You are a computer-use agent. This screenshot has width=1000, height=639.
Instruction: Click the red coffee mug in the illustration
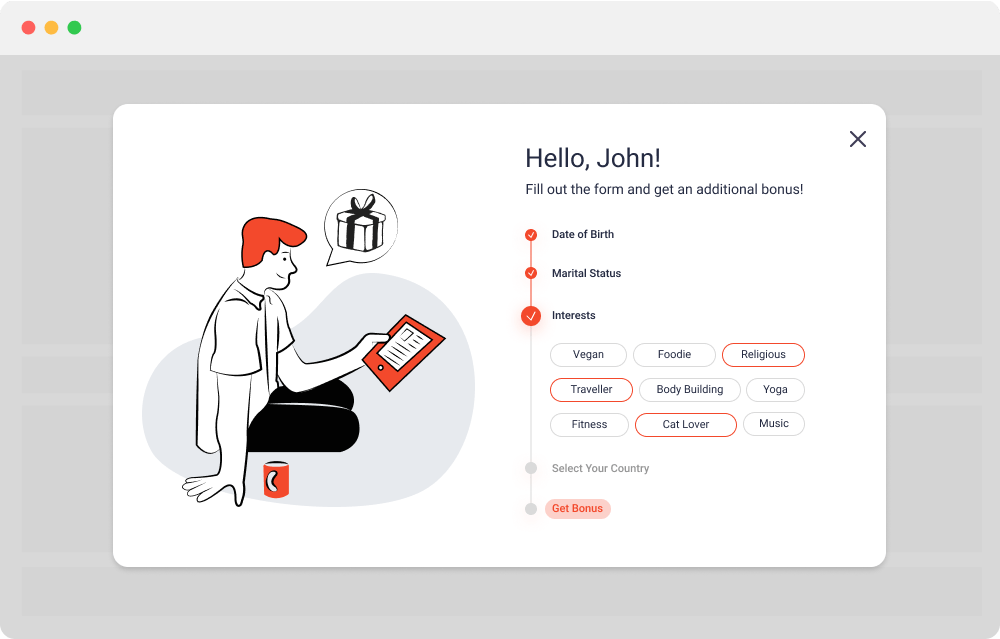click(x=277, y=481)
